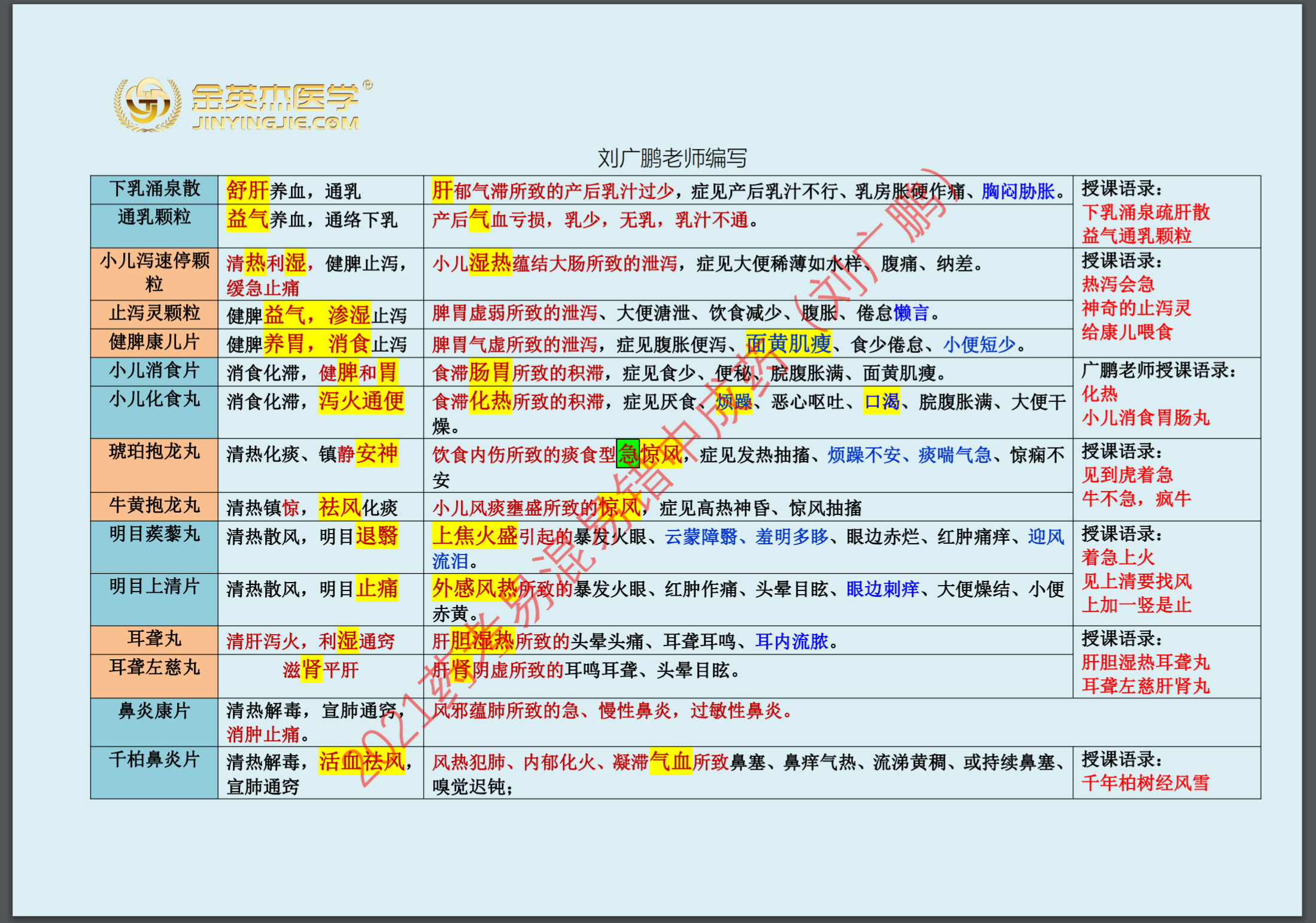Click the blue text 云蒙障翳、羞明多眵
The width and height of the screenshot is (1316, 923).
(746, 537)
